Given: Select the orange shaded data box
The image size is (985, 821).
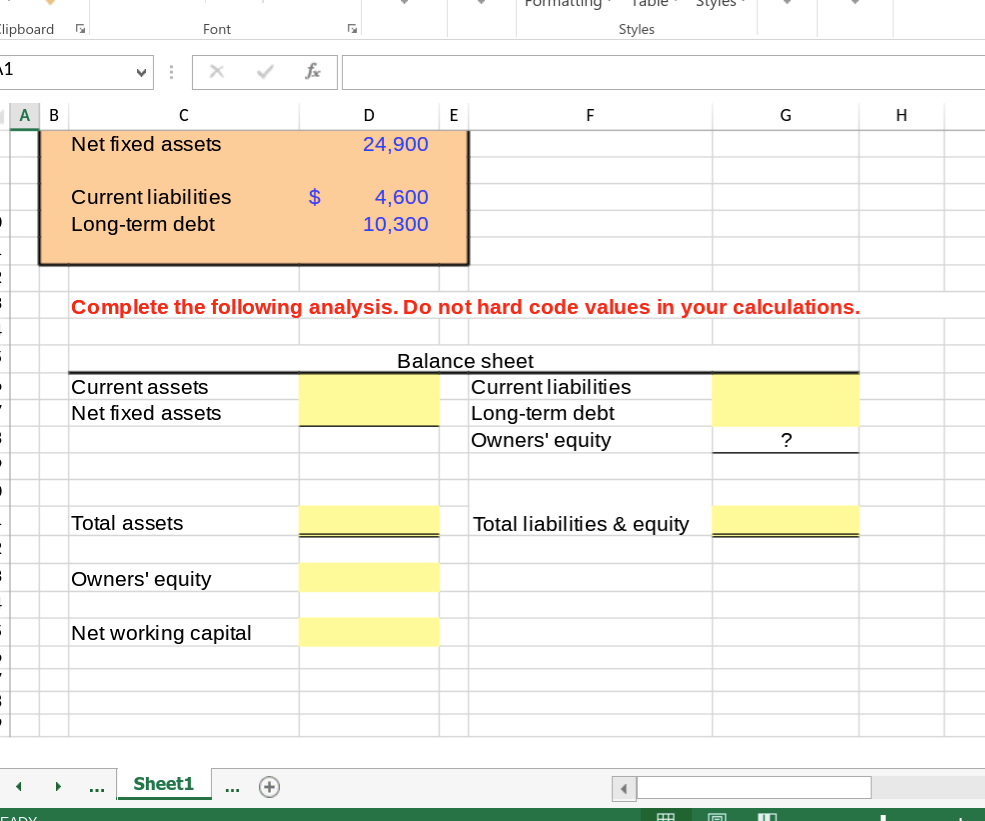Looking at the screenshot, I should coord(253,197).
